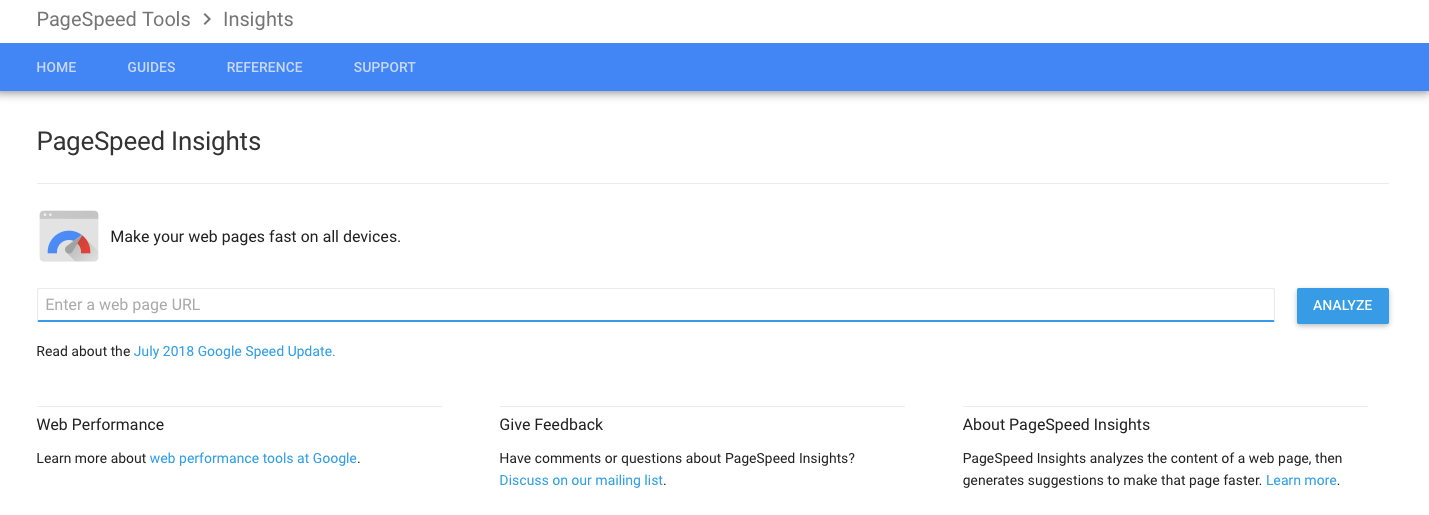Open the HOME navigation tab
Viewport: 1429px width, 515px height.
[56, 67]
